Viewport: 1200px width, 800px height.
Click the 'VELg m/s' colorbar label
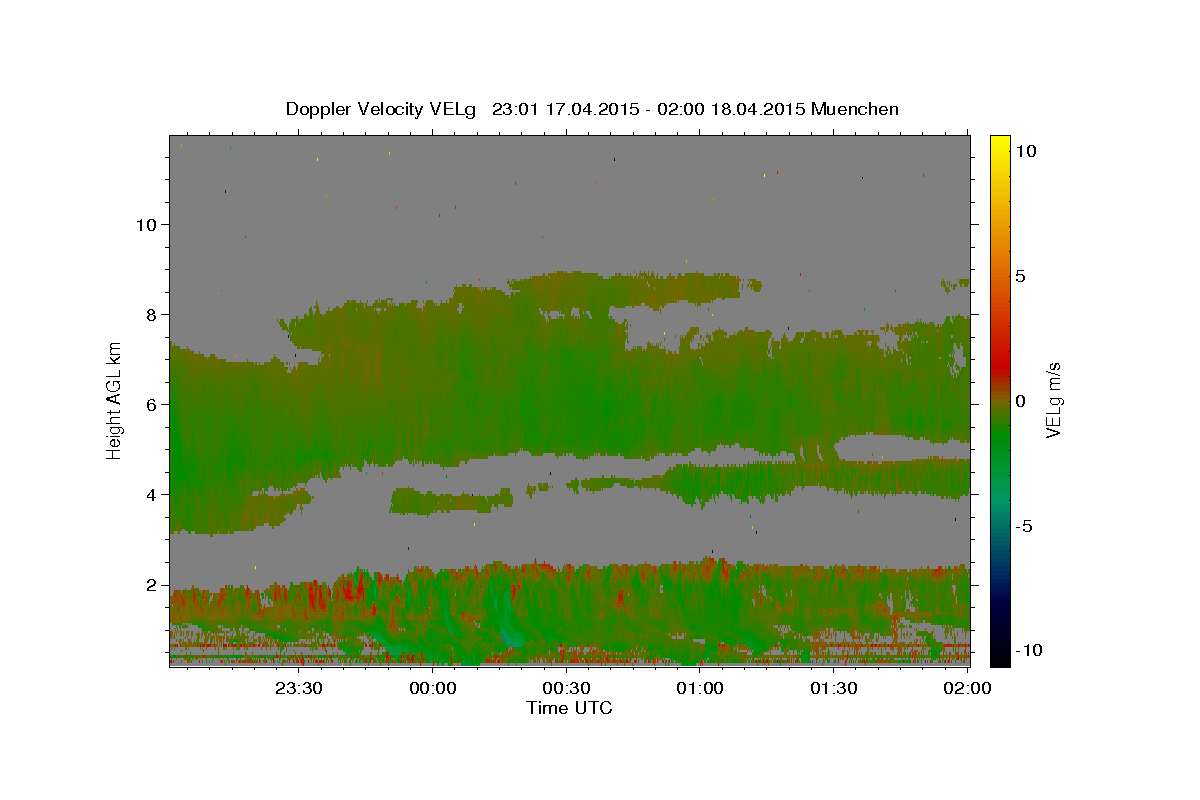tap(1053, 400)
